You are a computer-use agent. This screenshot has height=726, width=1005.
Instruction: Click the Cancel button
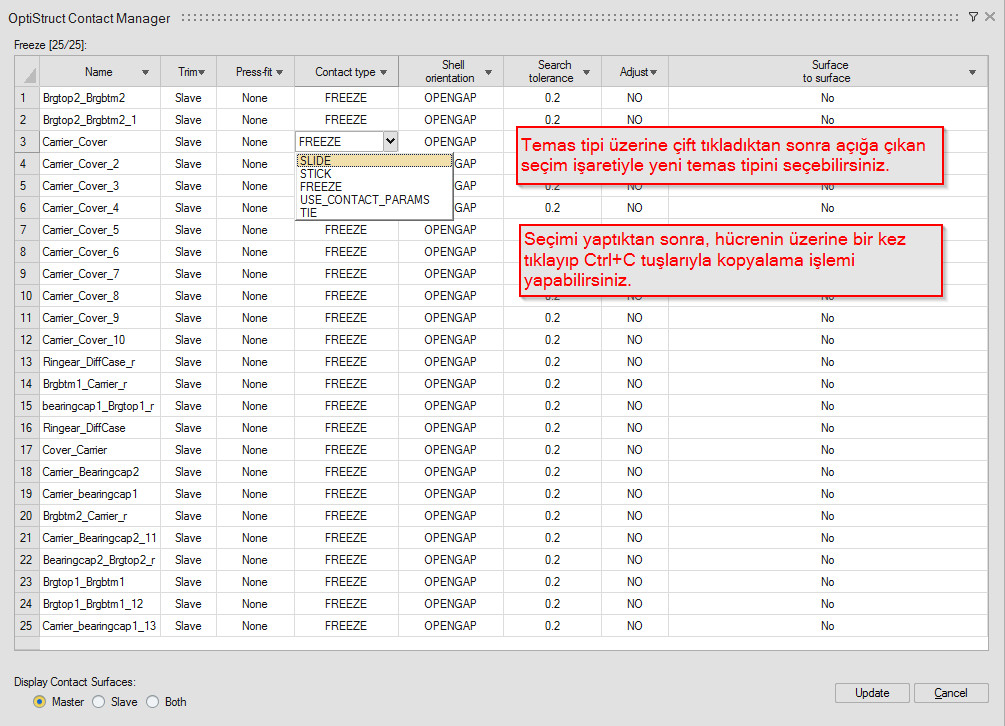950,693
